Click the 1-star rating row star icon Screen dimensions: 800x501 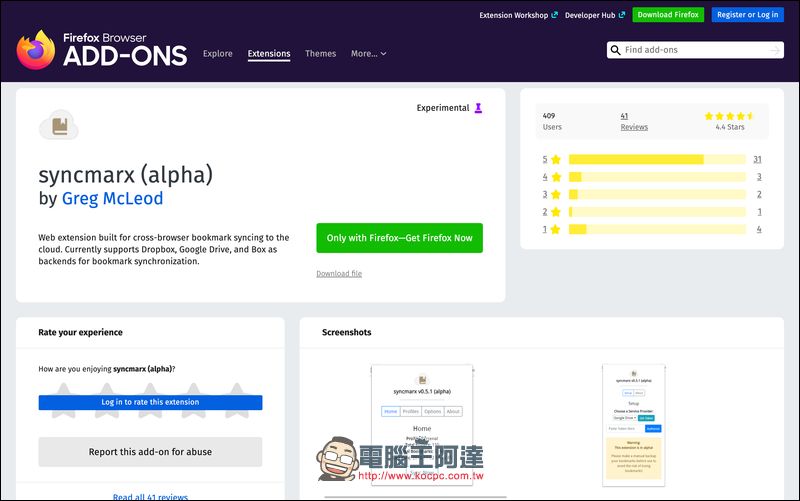(555, 229)
